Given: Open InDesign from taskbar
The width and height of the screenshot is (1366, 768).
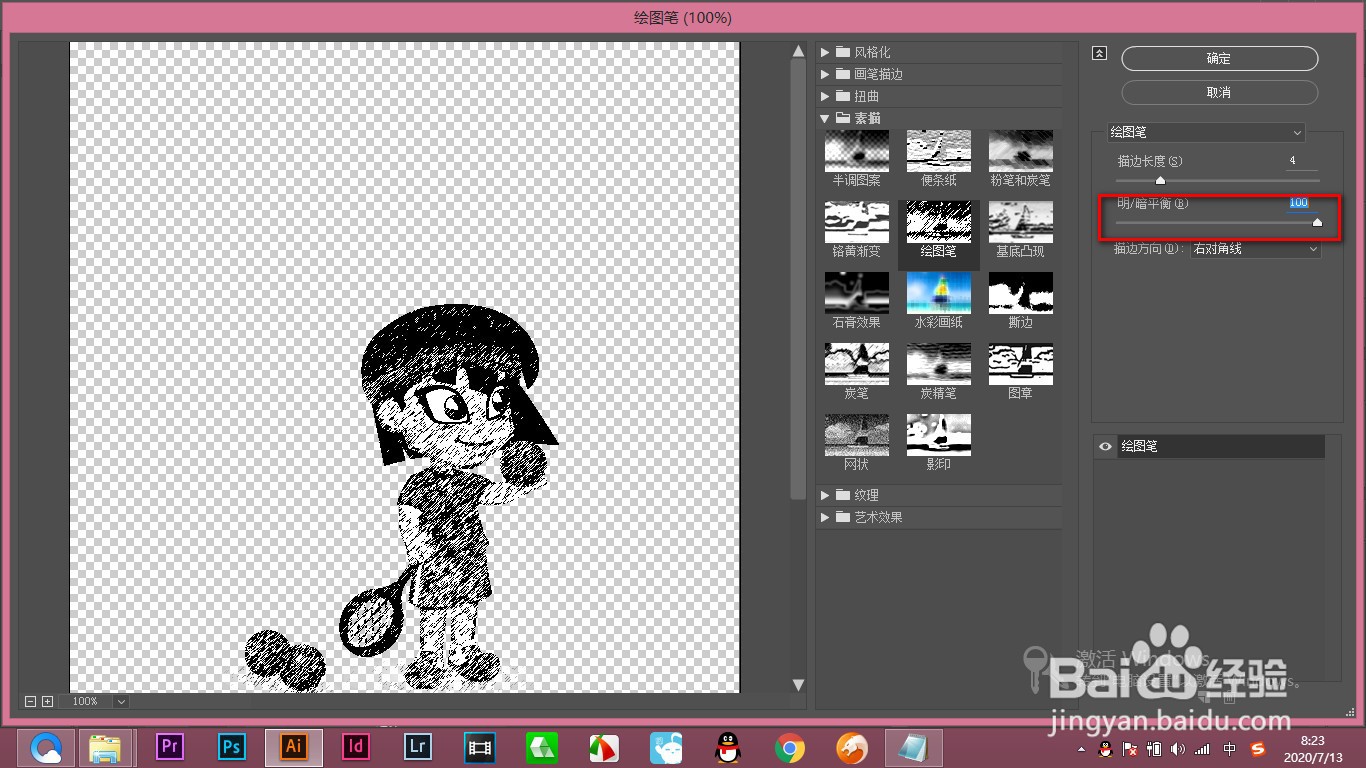Looking at the screenshot, I should [356, 746].
